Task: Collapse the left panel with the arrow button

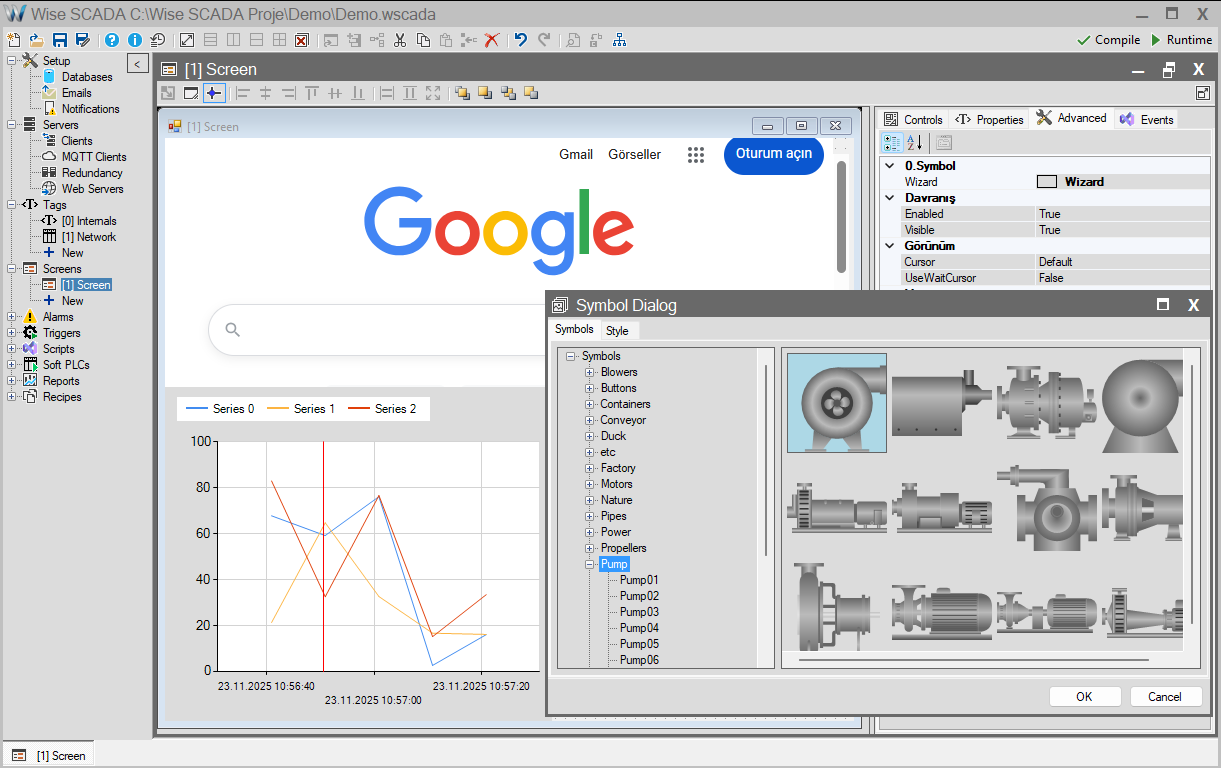Action: click(x=139, y=64)
